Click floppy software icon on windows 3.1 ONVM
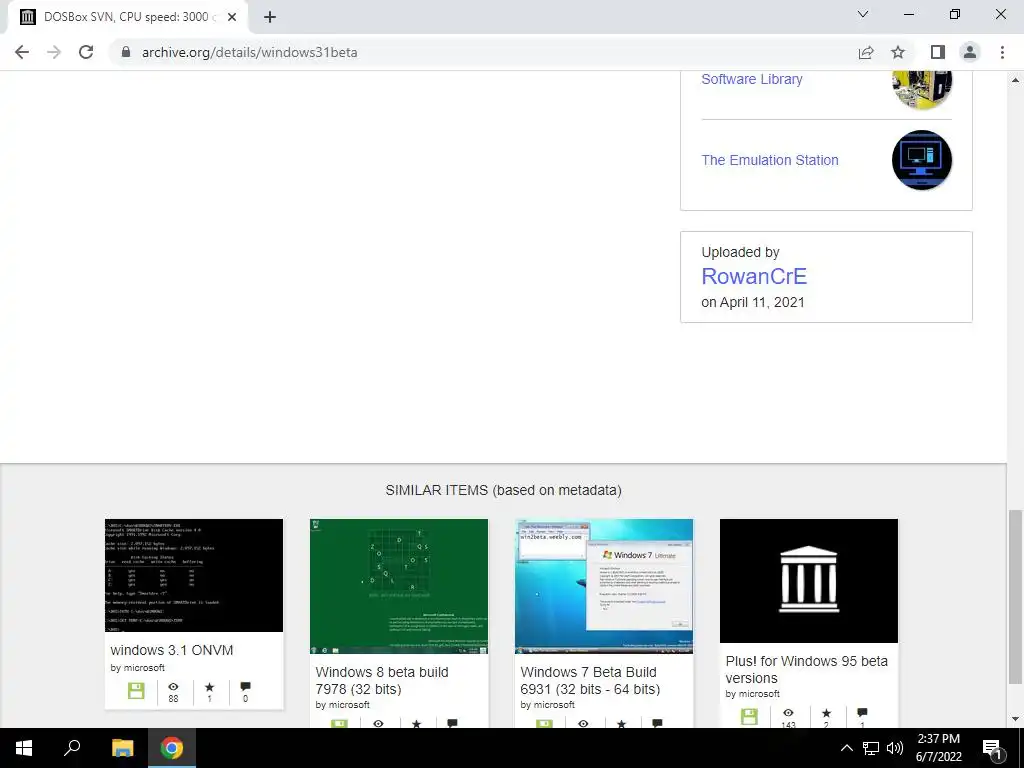1024x768 pixels. [x=136, y=691]
